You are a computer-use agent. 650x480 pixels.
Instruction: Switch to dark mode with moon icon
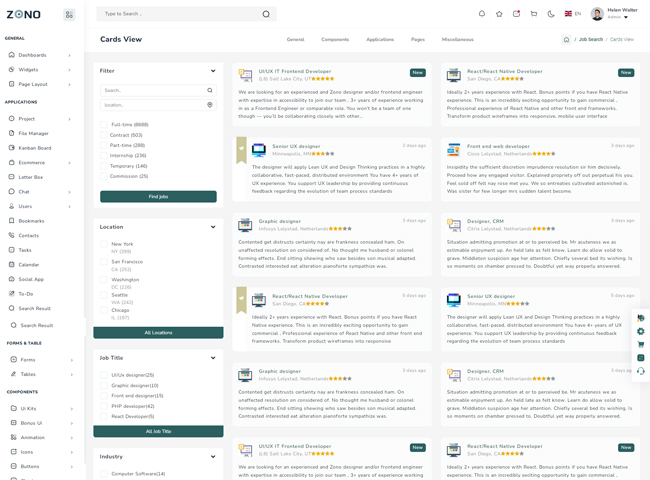click(x=551, y=14)
